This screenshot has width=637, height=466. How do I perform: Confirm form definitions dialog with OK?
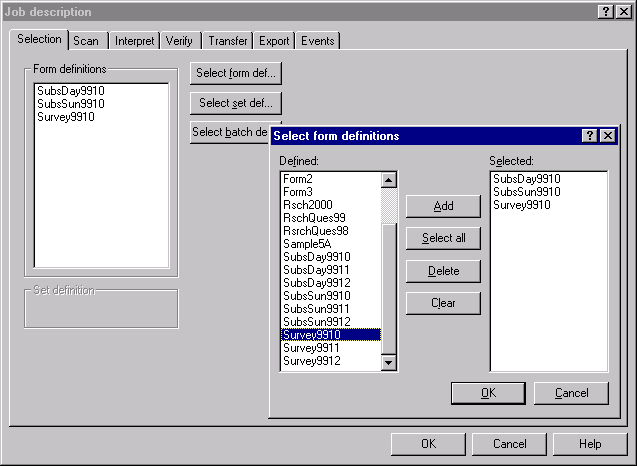coord(488,393)
